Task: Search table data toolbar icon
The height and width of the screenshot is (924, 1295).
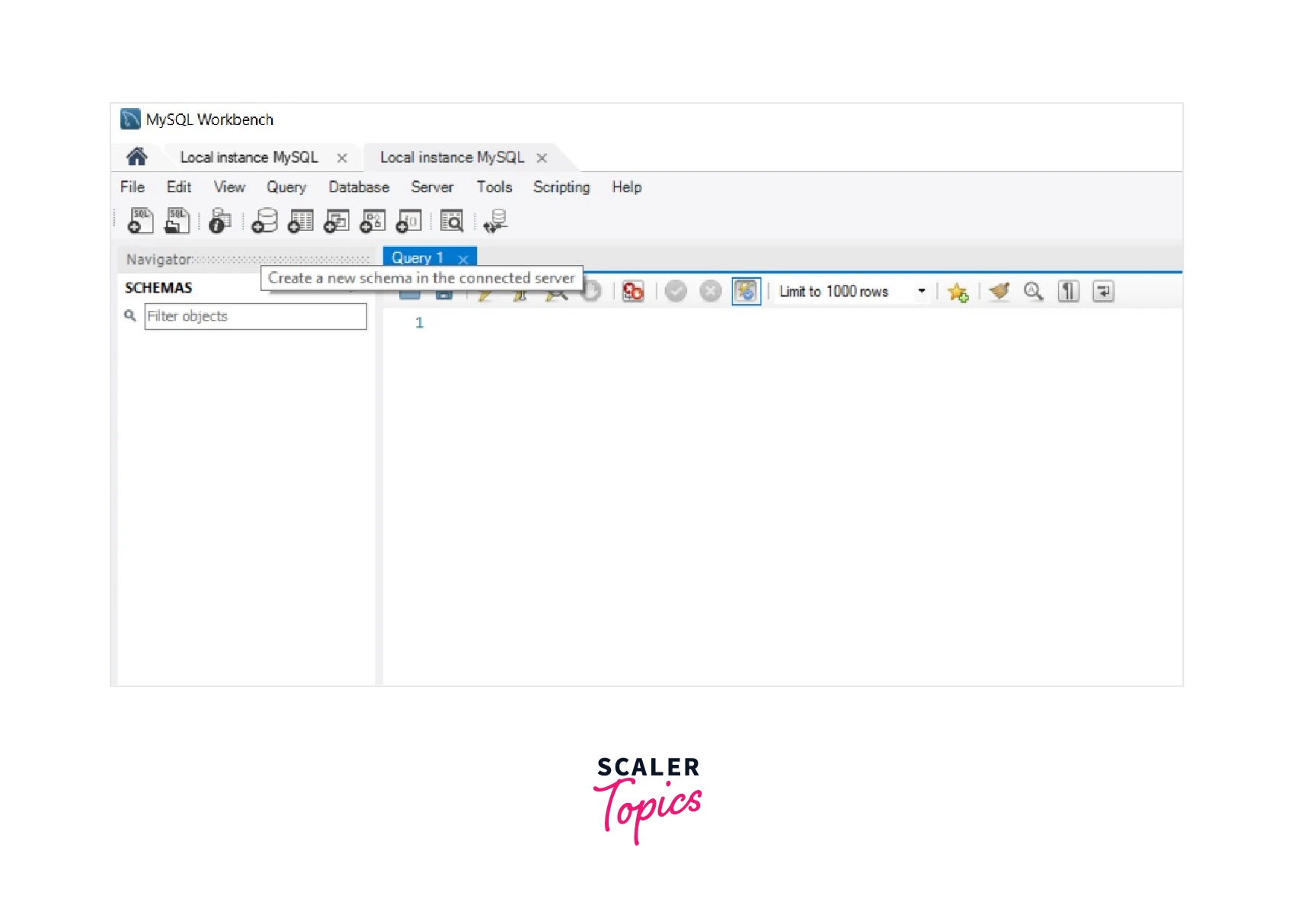Action: click(452, 221)
